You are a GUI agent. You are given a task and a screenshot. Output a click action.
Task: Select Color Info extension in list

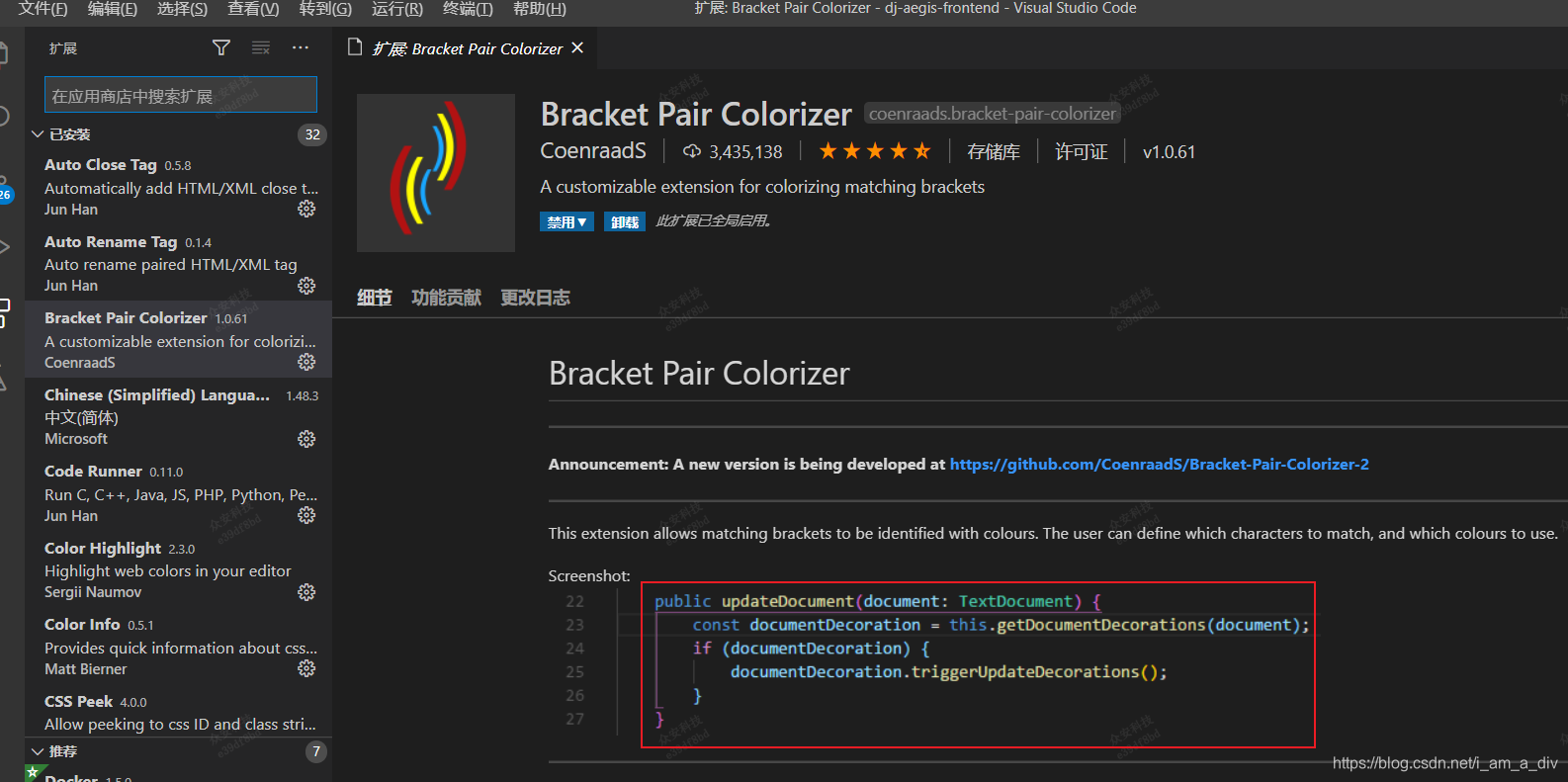(x=178, y=647)
